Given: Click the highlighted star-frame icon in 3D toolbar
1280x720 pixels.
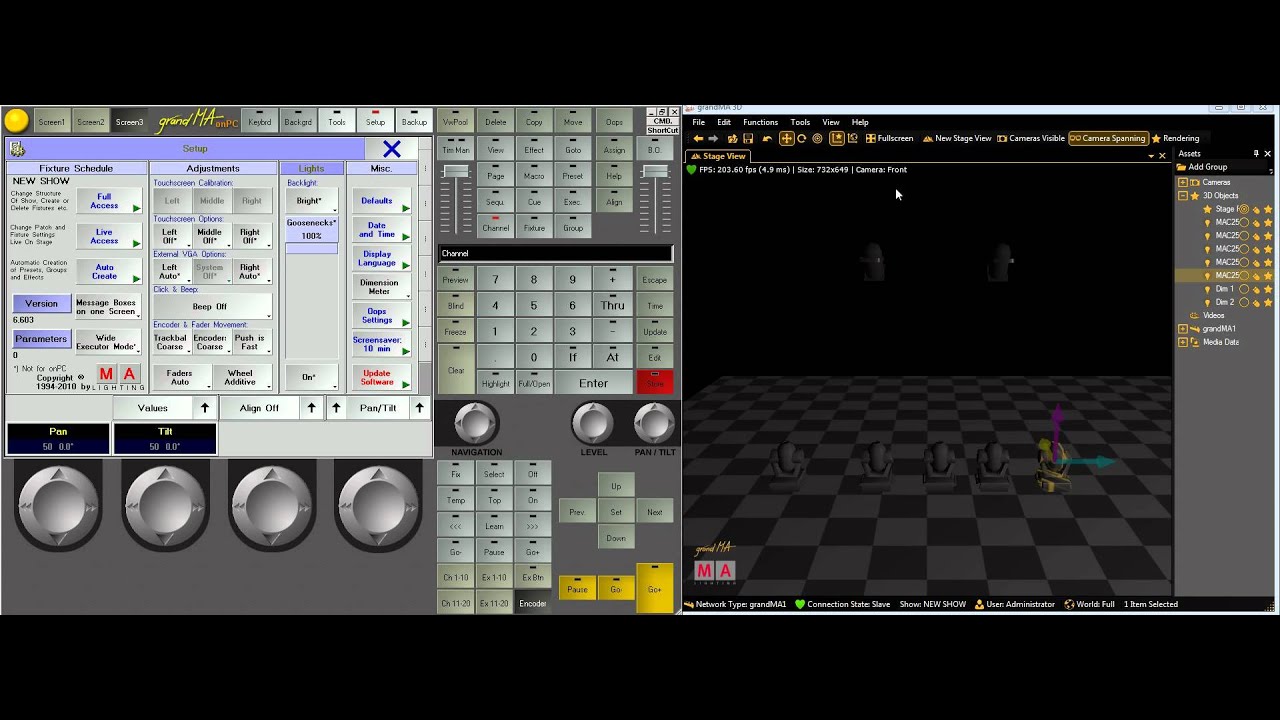Looking at the screenshot, I should coord(837,139).
